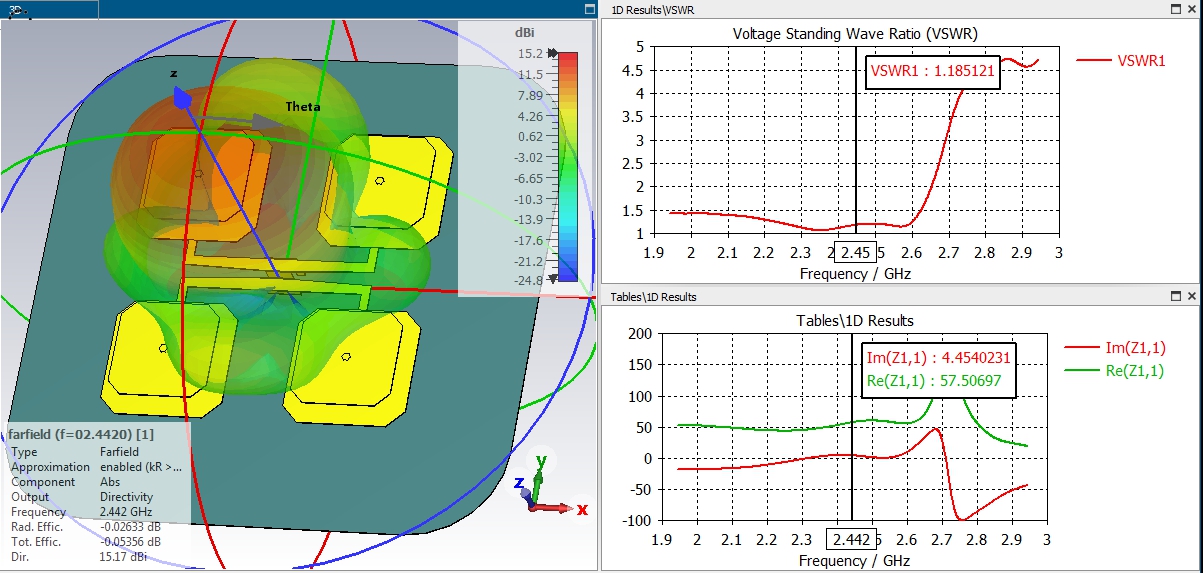
Task: Select the VSWR1 legend entry
Action: click(1121, 60)
